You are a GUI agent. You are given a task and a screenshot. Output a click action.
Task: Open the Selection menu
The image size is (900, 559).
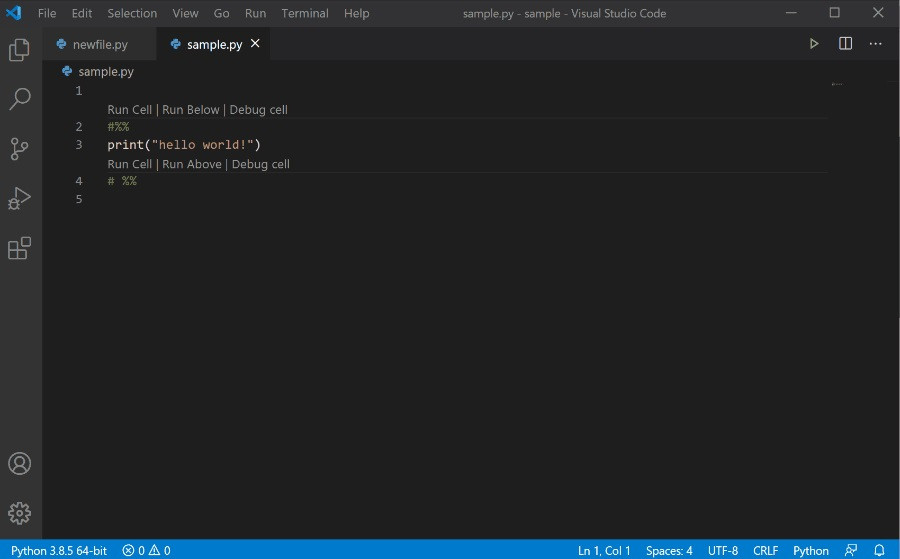pyautogui.click(x=132, y=13)
